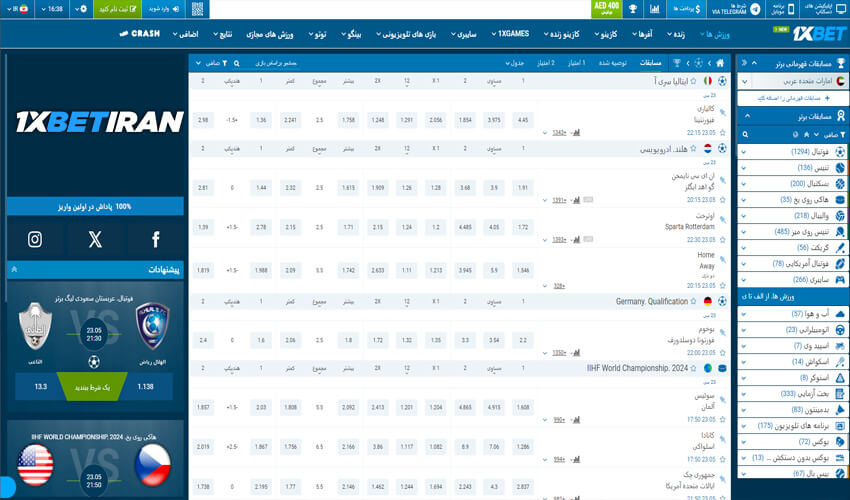Viewport: 850px width, 500px height.
Task: Switch to the مسابقات tab
Action: [651, 63]
